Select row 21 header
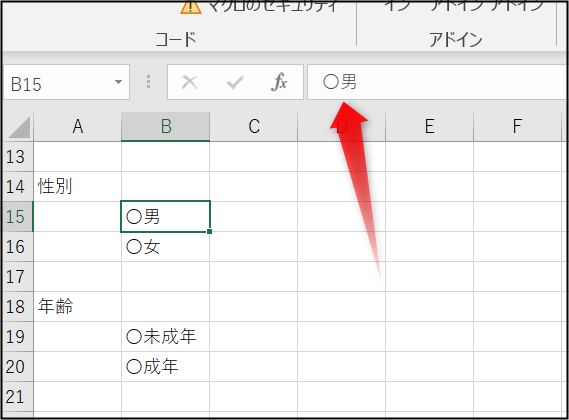Image resolution: width=569 pixels, height=420 pixels. pos(17,397)
